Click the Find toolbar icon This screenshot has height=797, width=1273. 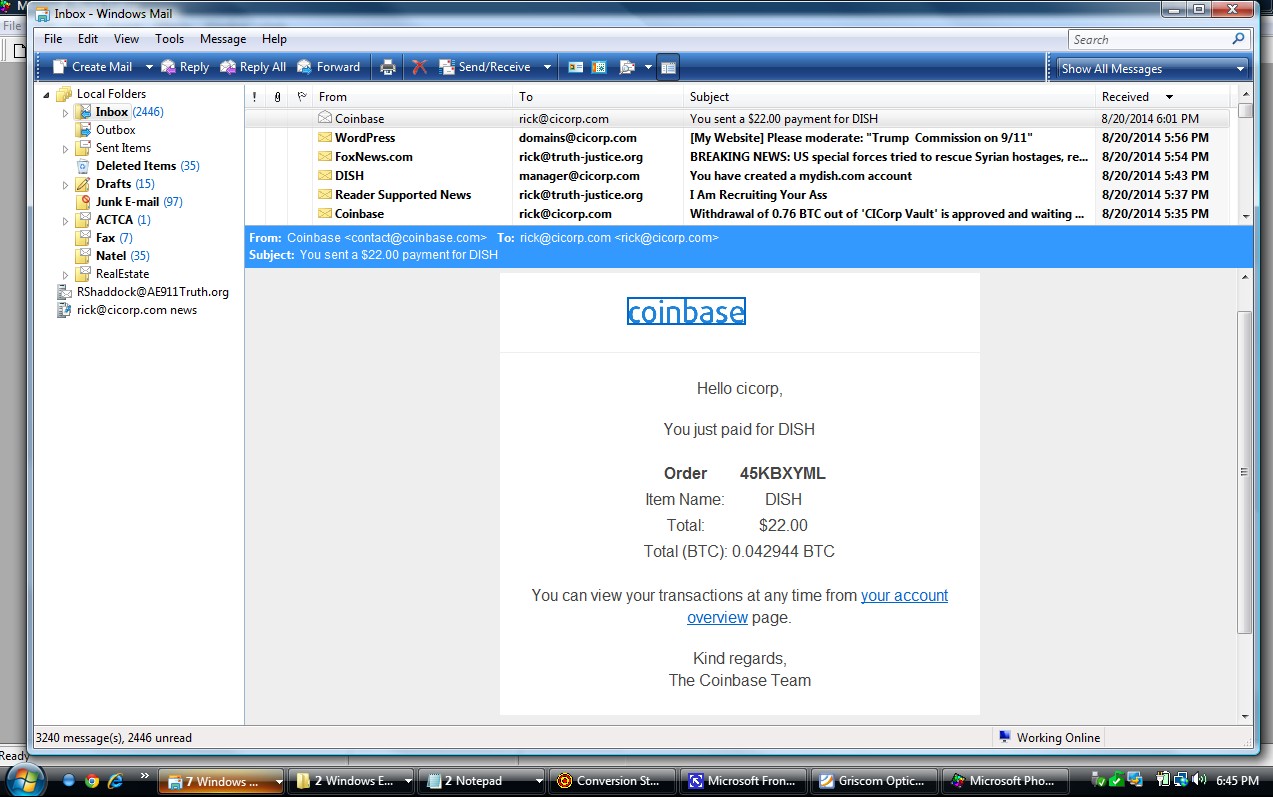pos(627,67)
